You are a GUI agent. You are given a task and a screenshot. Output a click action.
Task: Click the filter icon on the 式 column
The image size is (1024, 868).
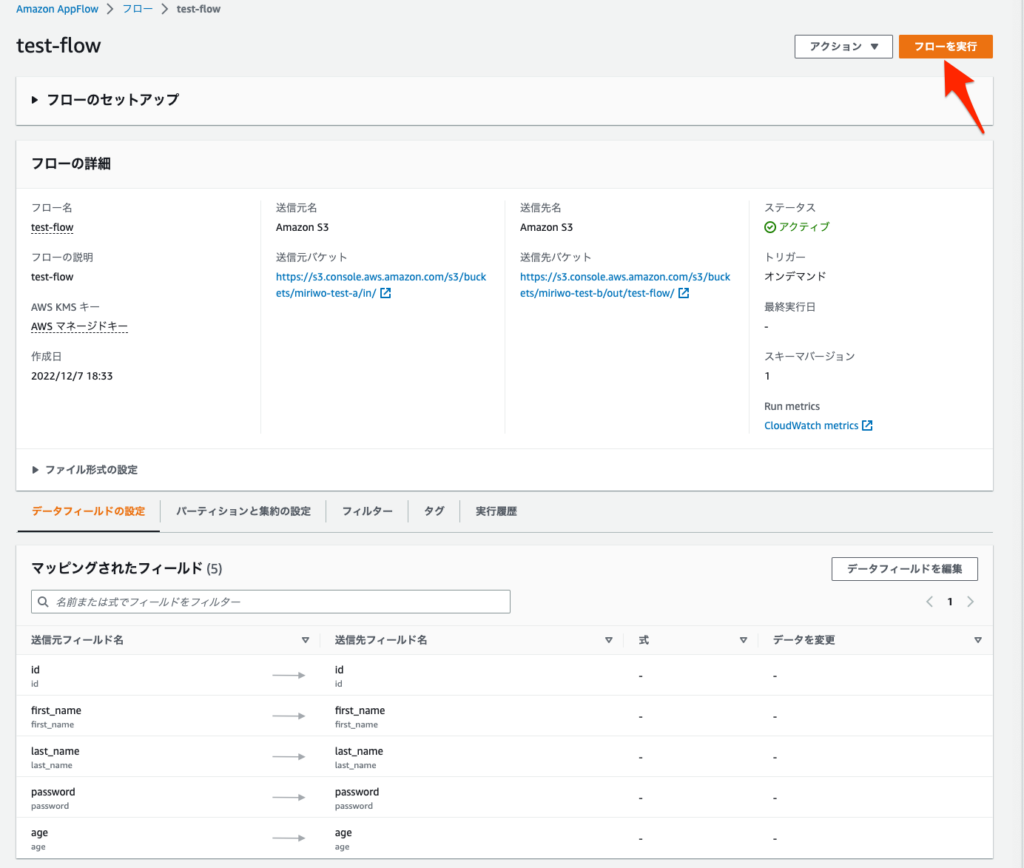click(x=741, y=639)
